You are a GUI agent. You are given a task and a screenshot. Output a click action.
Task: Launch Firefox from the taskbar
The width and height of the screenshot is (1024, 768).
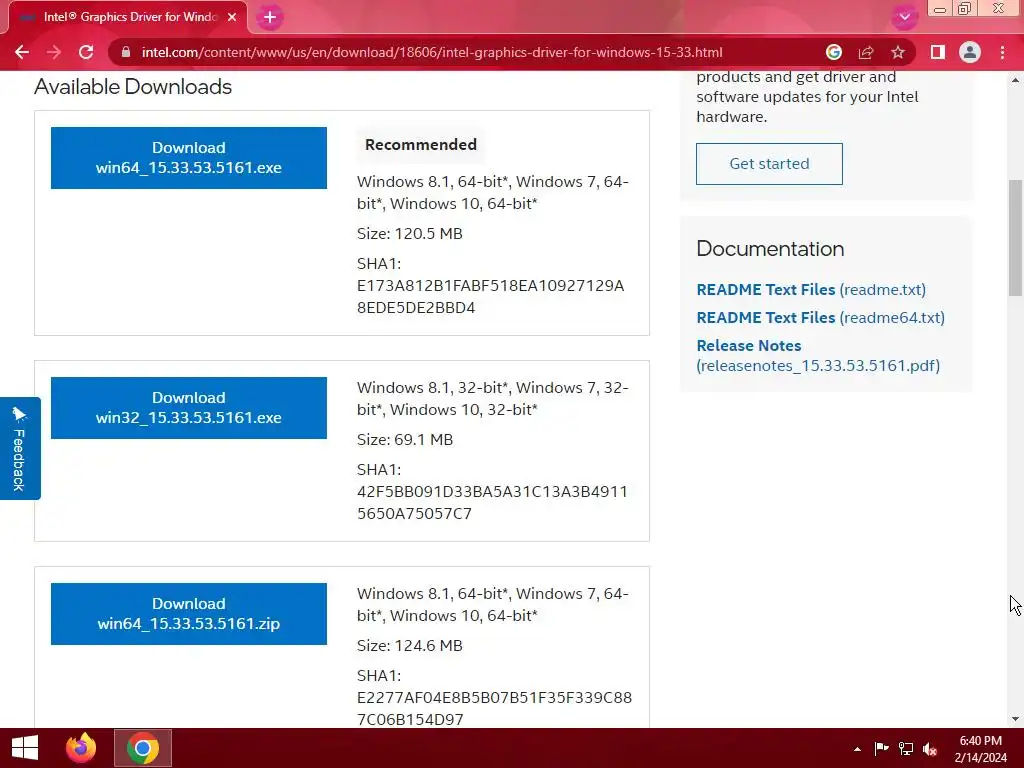tap(81, 748)
